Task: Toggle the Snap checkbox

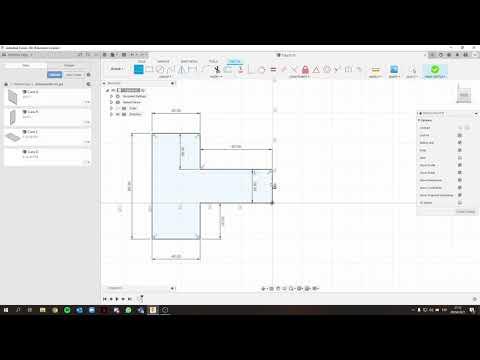Action: coord(460,150)
